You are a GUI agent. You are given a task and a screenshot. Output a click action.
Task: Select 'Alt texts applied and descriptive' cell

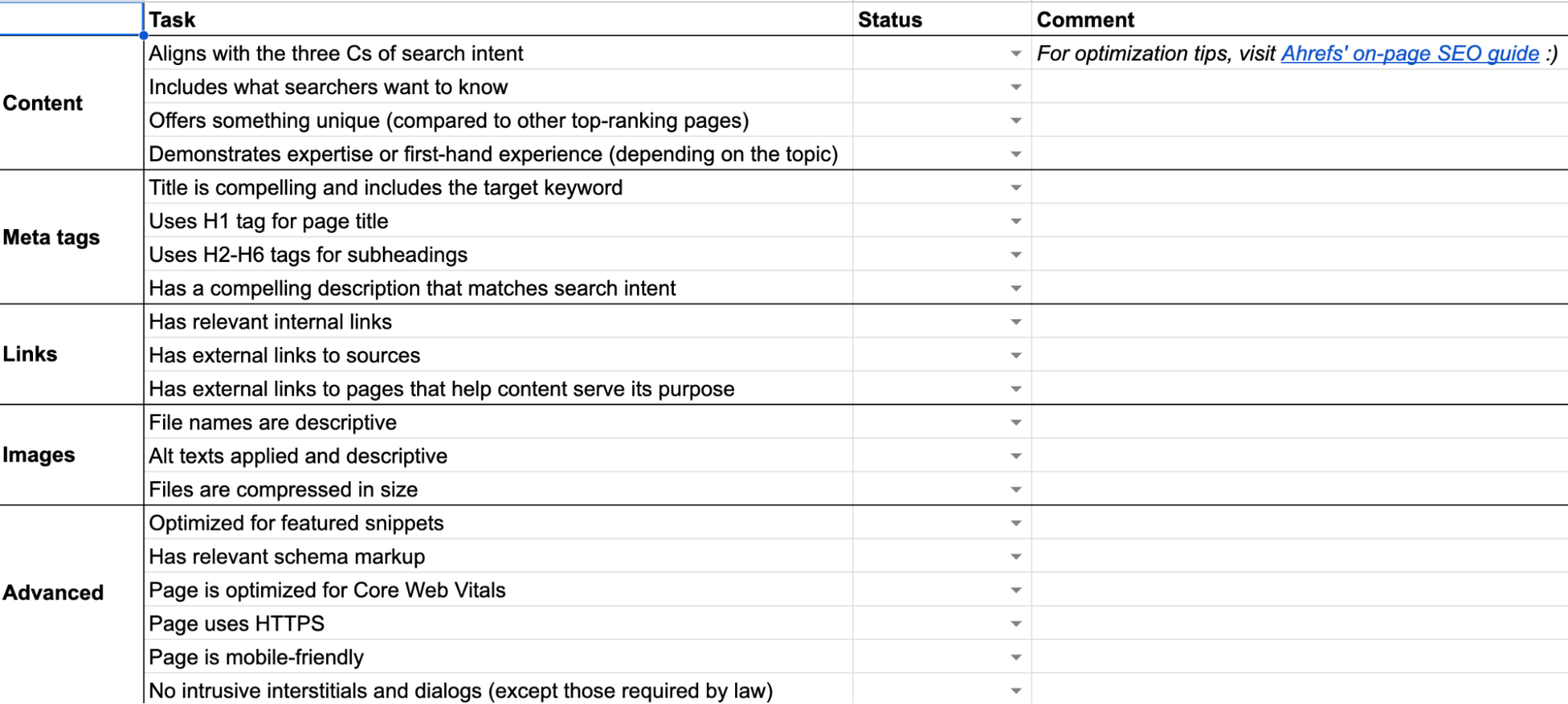pos(498,456)
